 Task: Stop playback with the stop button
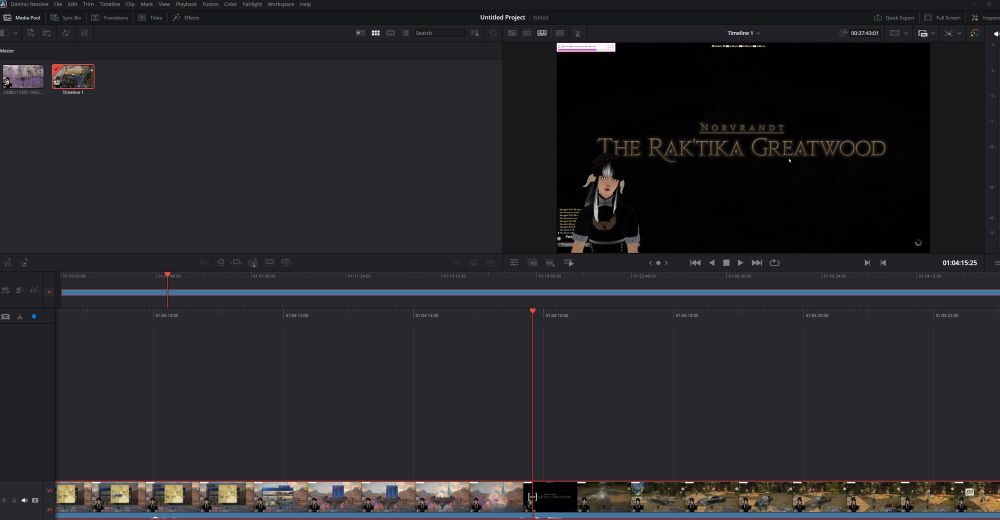[726, 262]
